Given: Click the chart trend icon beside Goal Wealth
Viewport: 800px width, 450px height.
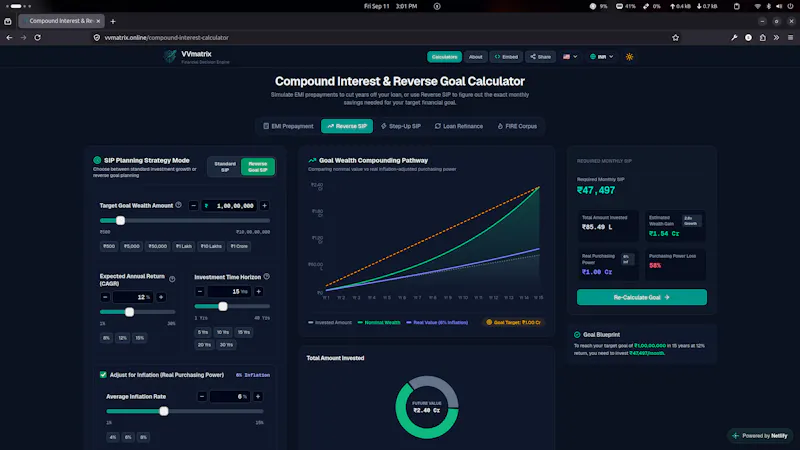Looking at the screenshot, I should (x=312, y=160).
